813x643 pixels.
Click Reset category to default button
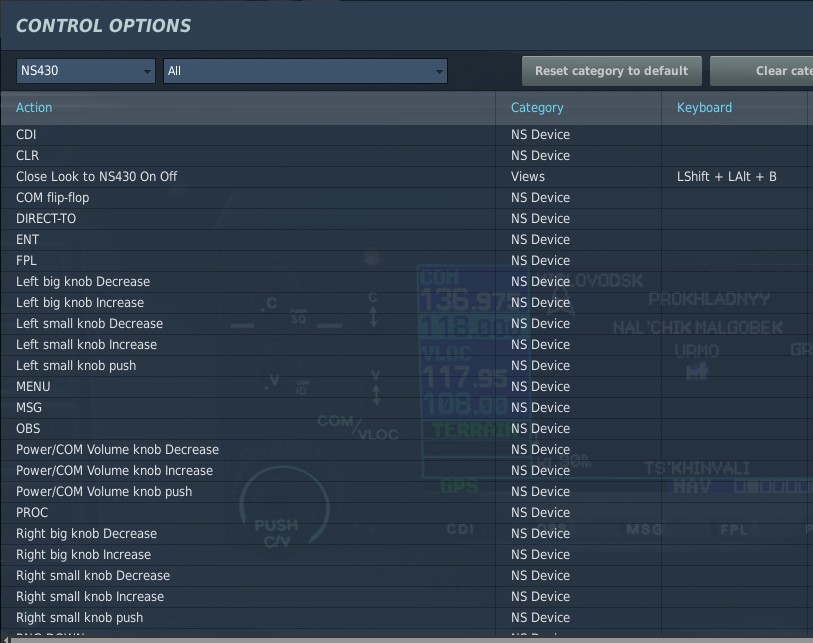611,71
